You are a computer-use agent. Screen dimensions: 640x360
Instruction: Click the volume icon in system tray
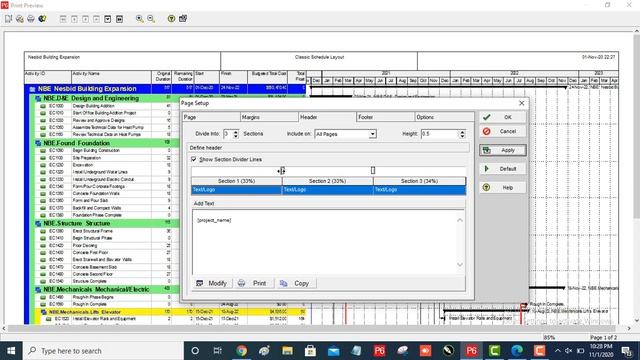coord(569,351)
